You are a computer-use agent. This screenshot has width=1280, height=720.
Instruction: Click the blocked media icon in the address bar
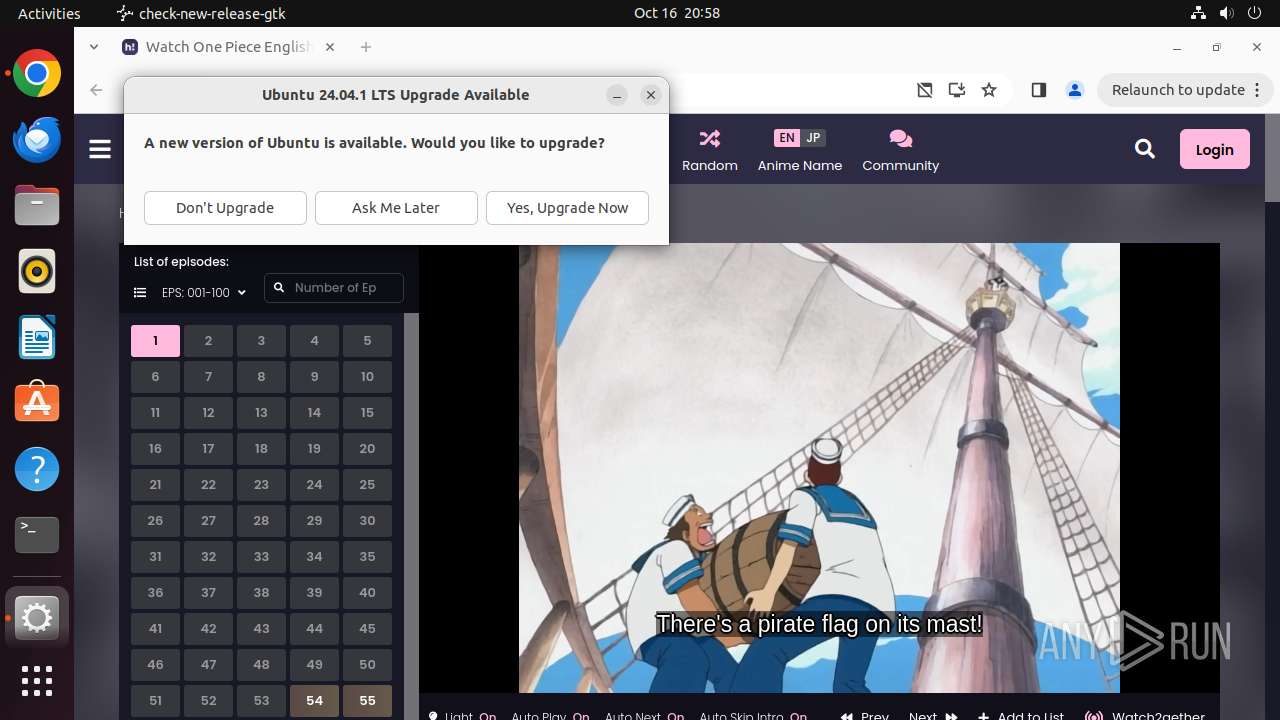(x=925, y=90)
